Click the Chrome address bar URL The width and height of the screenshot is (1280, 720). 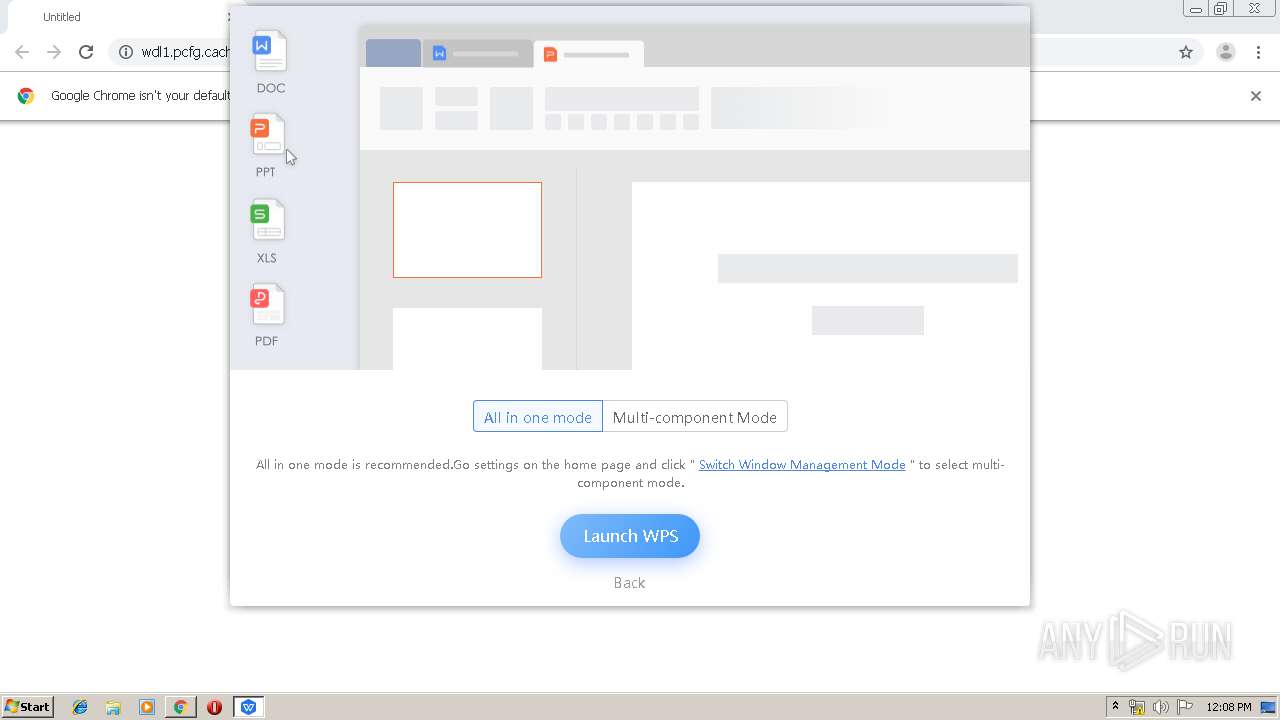(x=186, y=52)
